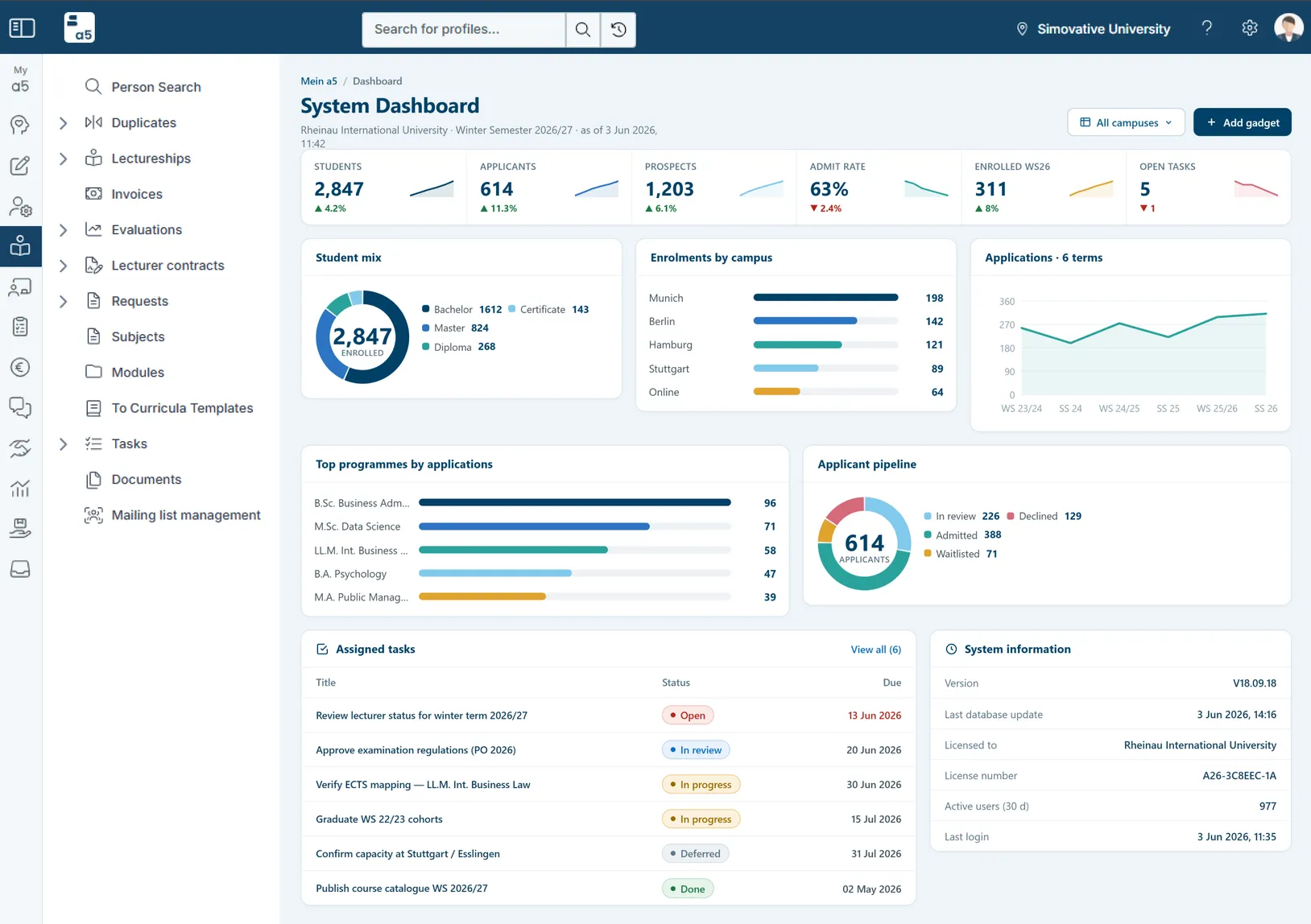Select the euro finance rail icon
The image size is (1311, 924).
point(20,367)
